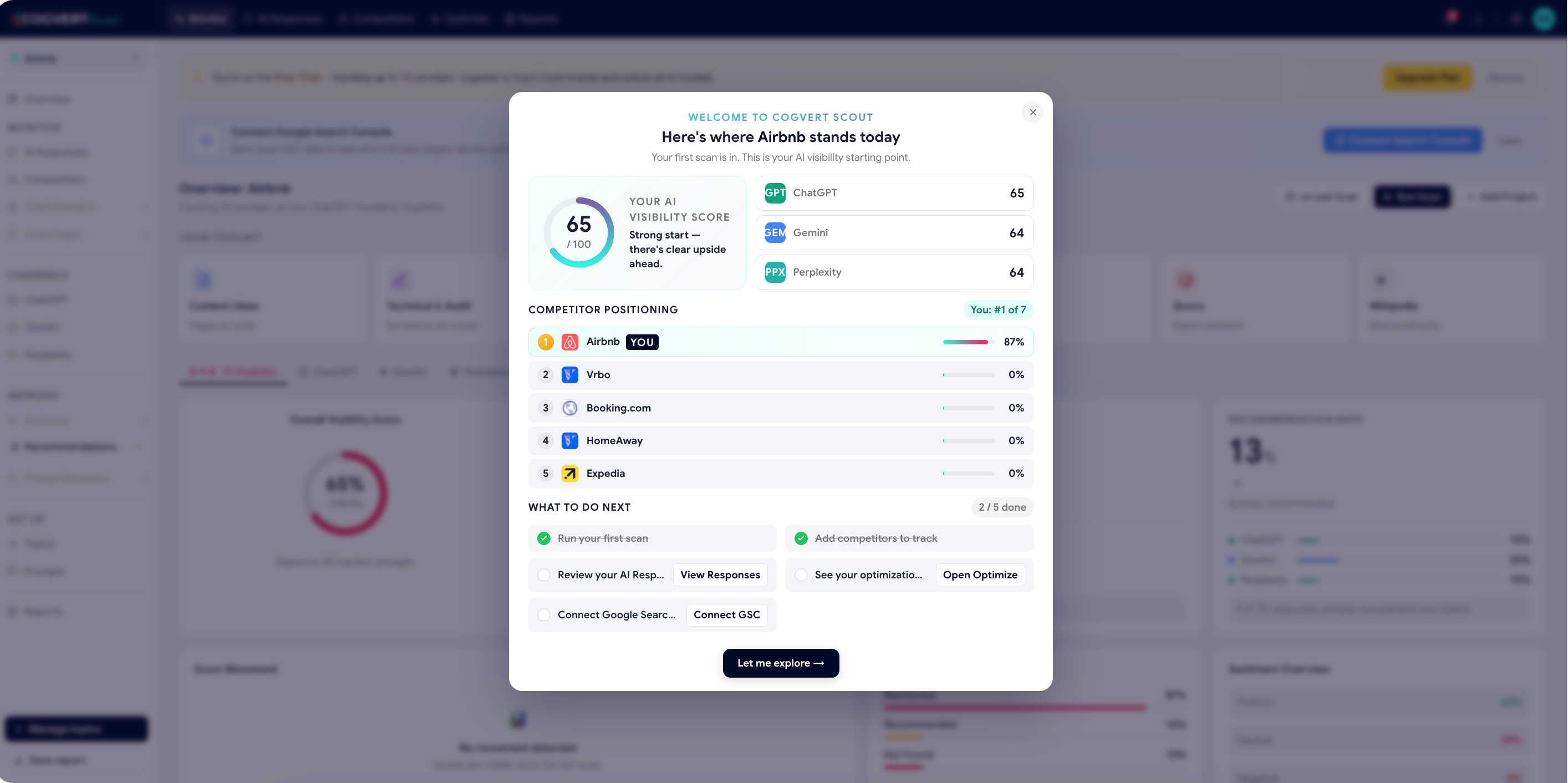Screen dimensions: 1568x783
Task: Click Add competitors to track item
Action: [x=909, y=538]
